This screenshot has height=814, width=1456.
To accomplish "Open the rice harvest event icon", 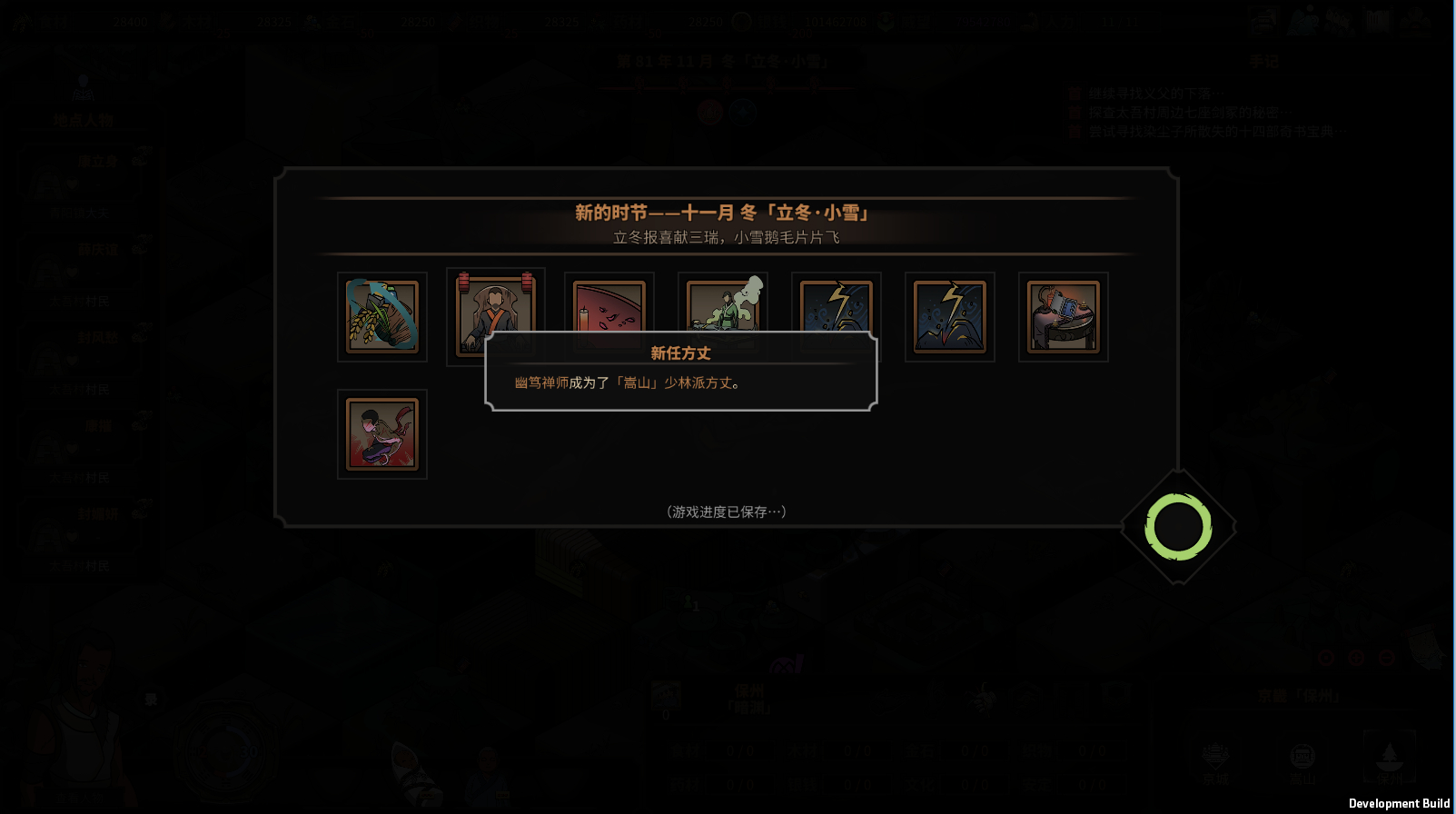I will [382, 317].
